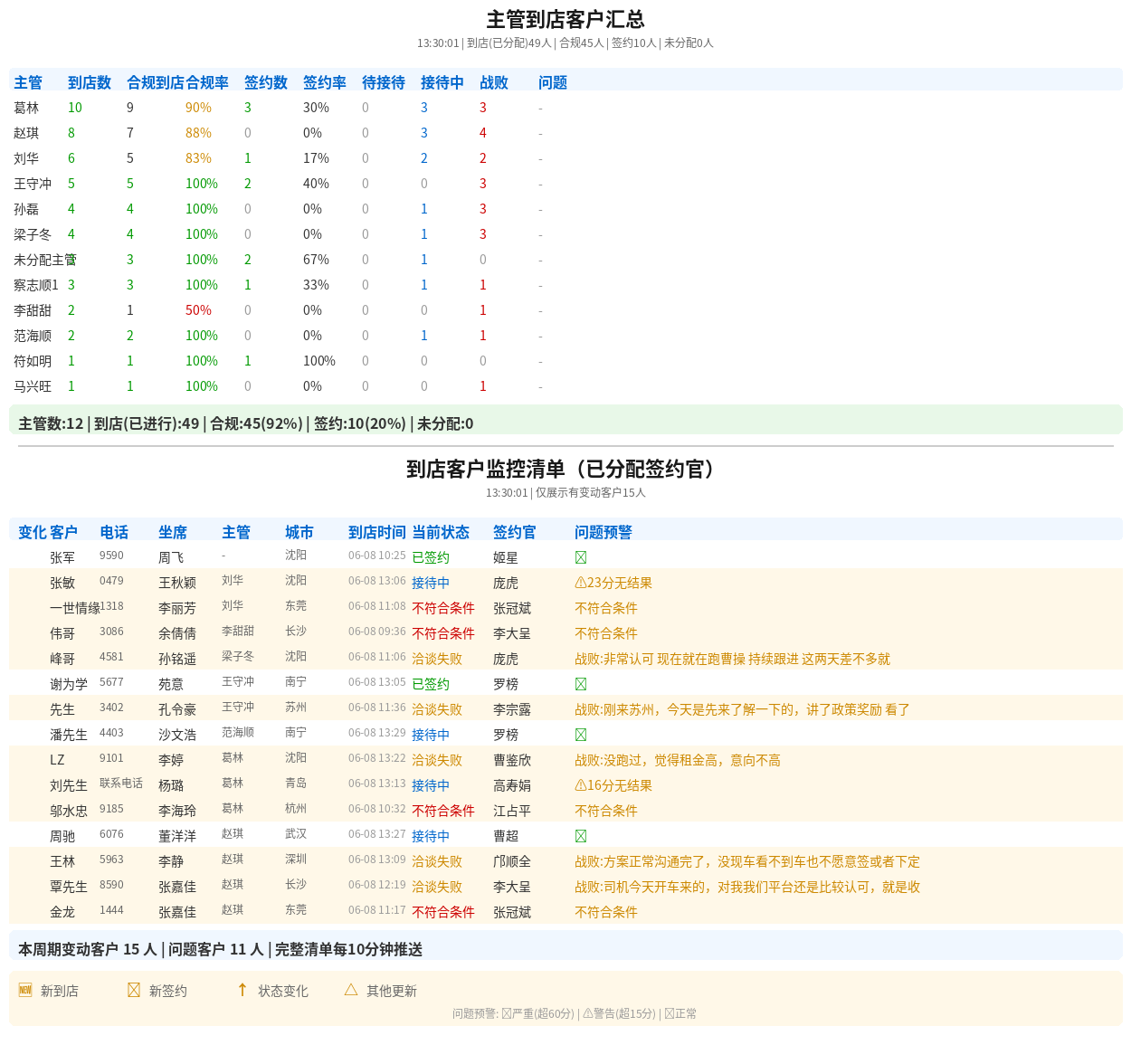Click the alert status icon in 潘先生's row
Viewport: 1131px width, 1064px height.
[x=581, y=735]
